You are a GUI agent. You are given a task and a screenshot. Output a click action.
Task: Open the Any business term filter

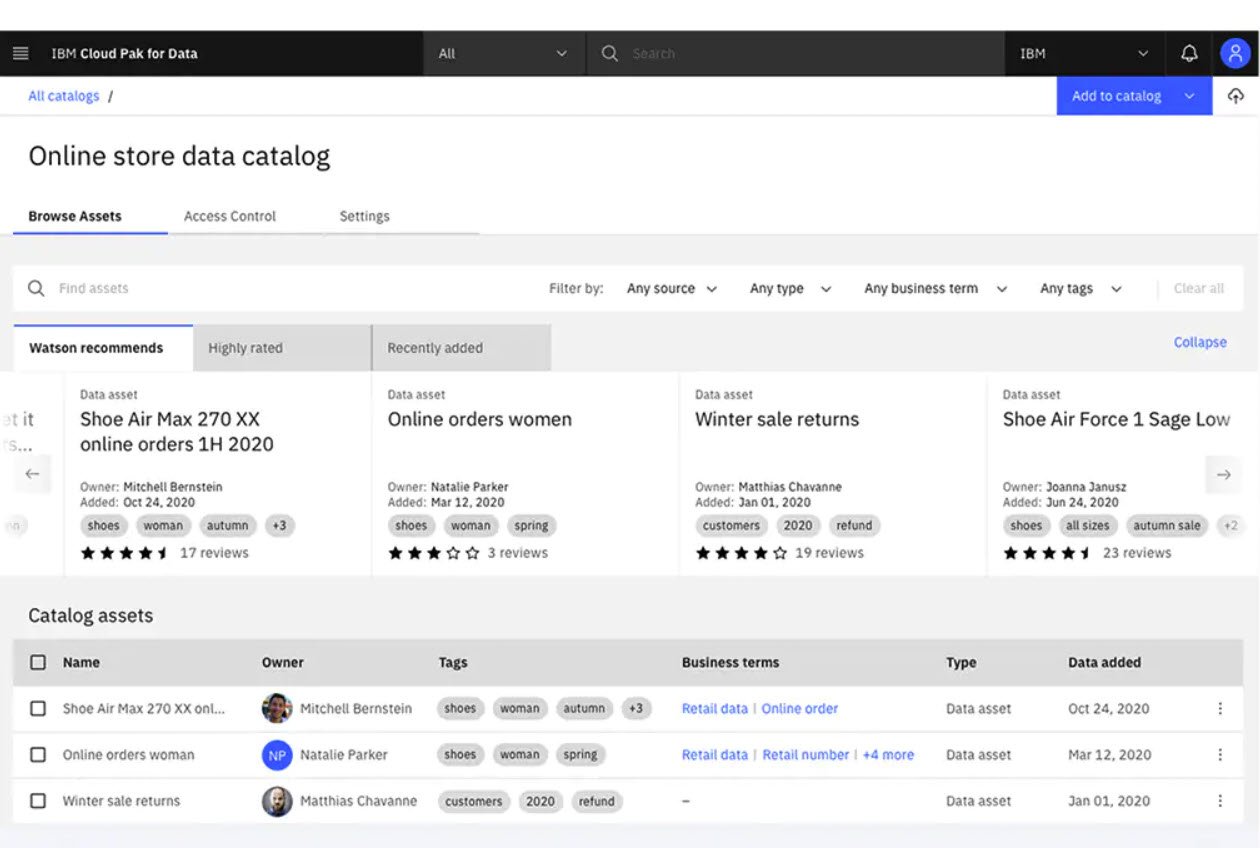click(x=936, y=289)
